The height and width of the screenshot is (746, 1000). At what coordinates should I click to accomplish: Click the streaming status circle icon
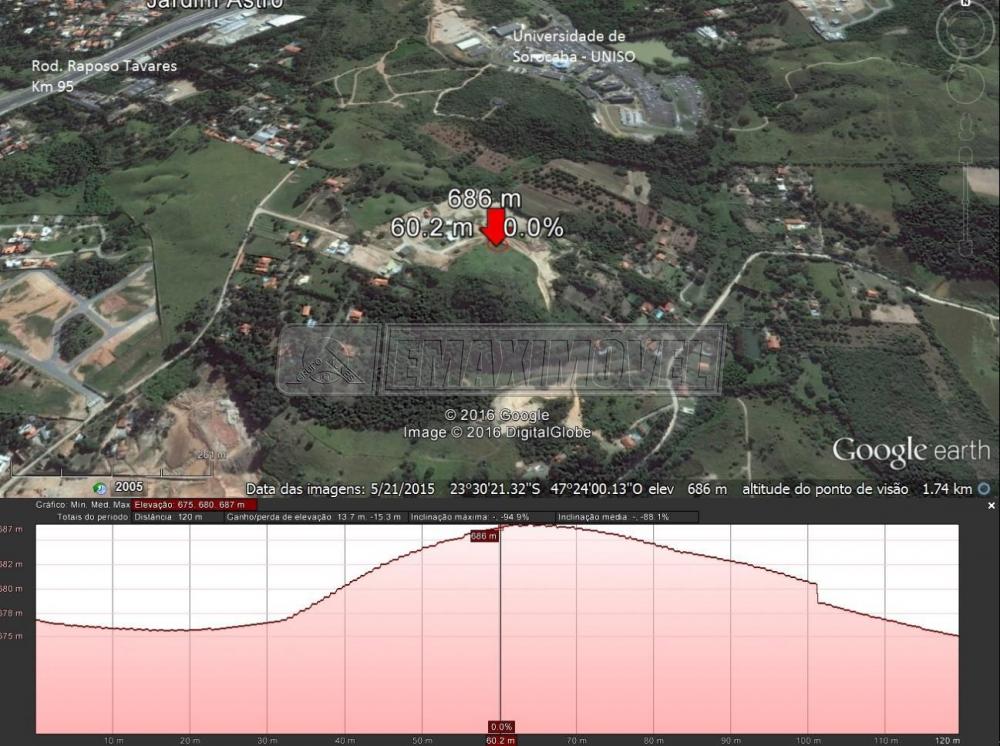tap(984, 489)
